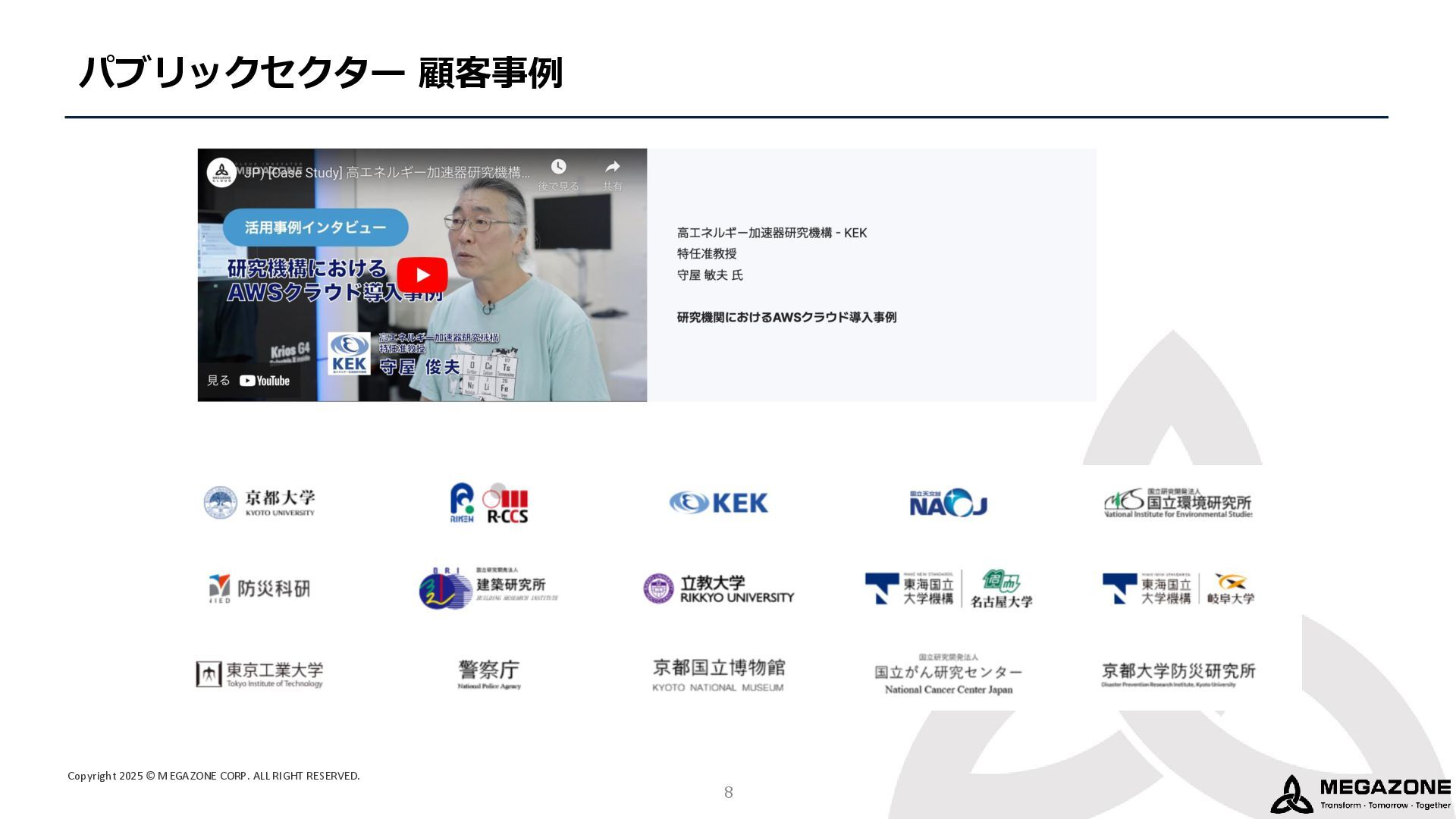1456x819 pixels.
Task: Click the Kyoto University logo
Action: pos(259,503)
